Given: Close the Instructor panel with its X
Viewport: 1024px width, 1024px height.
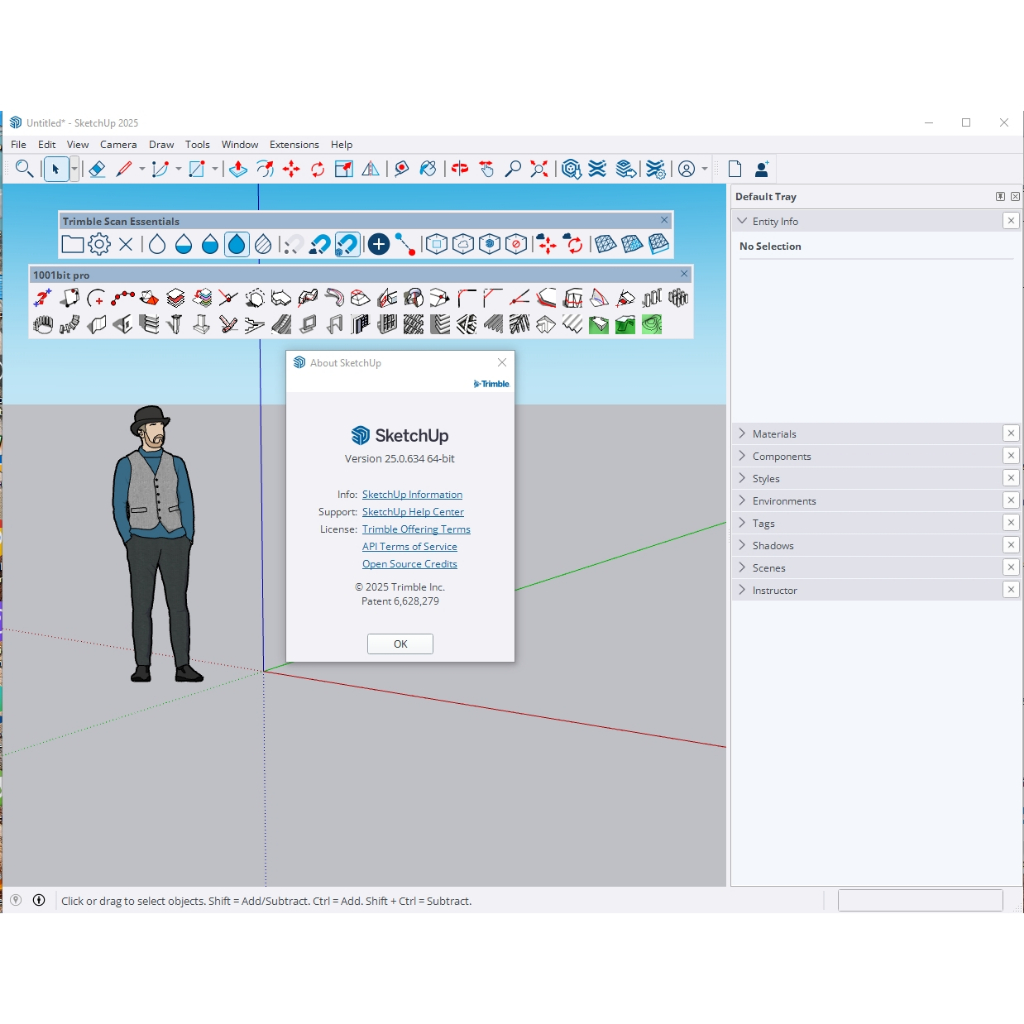Looking at the screenshot, I should (x=1010, y=590).
